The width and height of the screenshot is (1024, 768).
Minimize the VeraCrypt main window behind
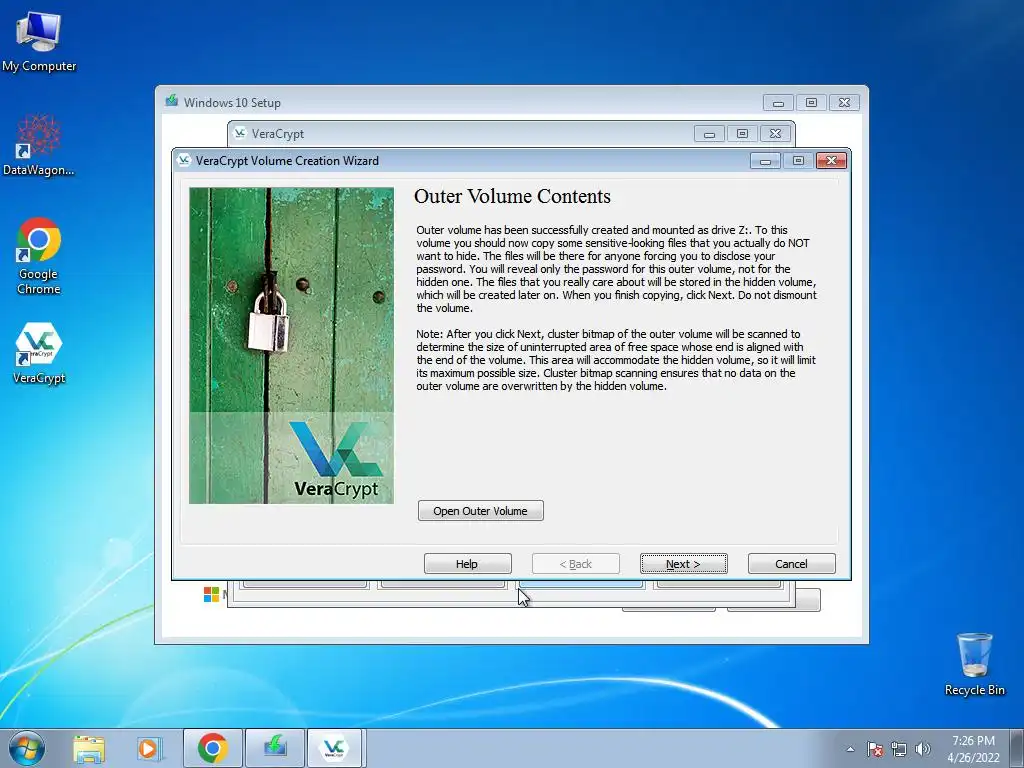click(709, 134)
